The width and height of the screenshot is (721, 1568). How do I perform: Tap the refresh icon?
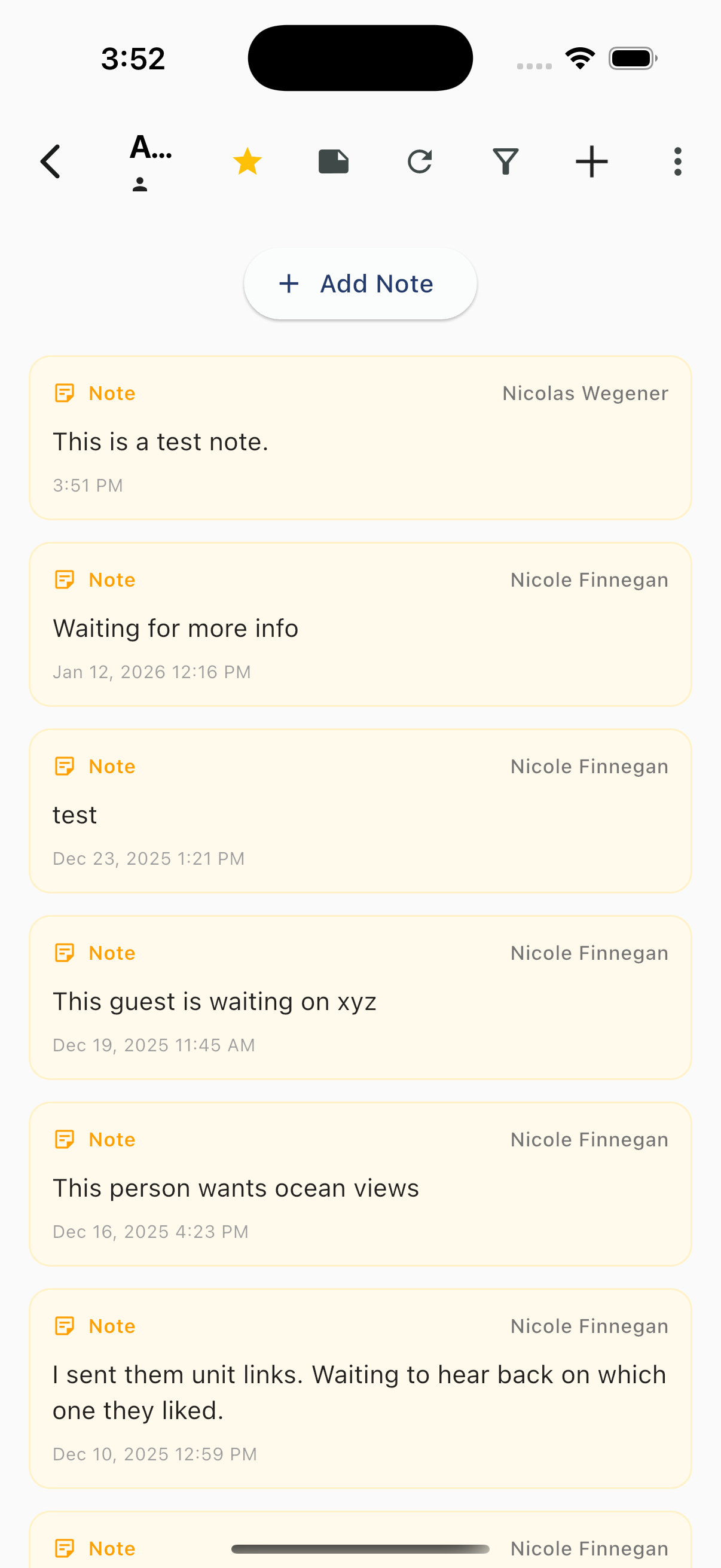[x=420, y=162]
